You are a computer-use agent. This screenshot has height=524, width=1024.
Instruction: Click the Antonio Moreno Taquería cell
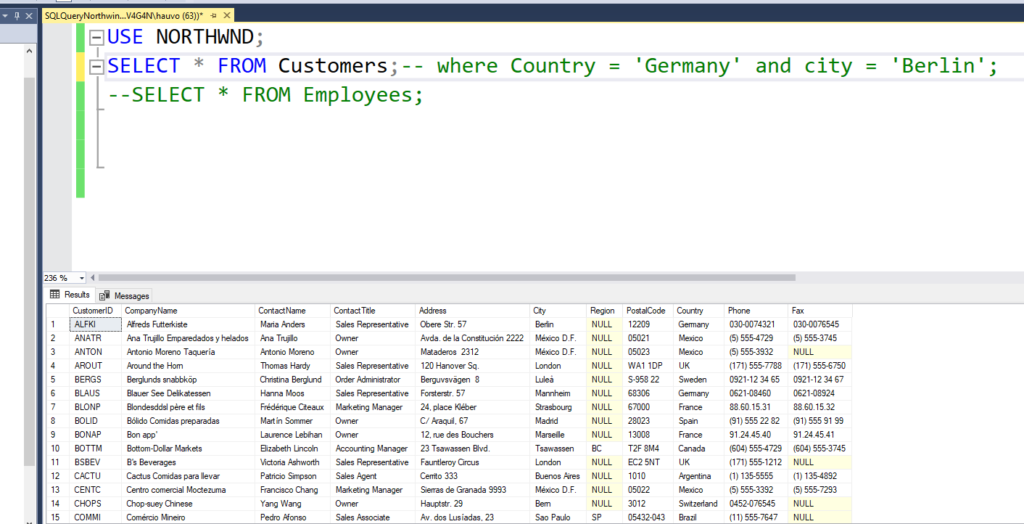[x=189, y=352]
